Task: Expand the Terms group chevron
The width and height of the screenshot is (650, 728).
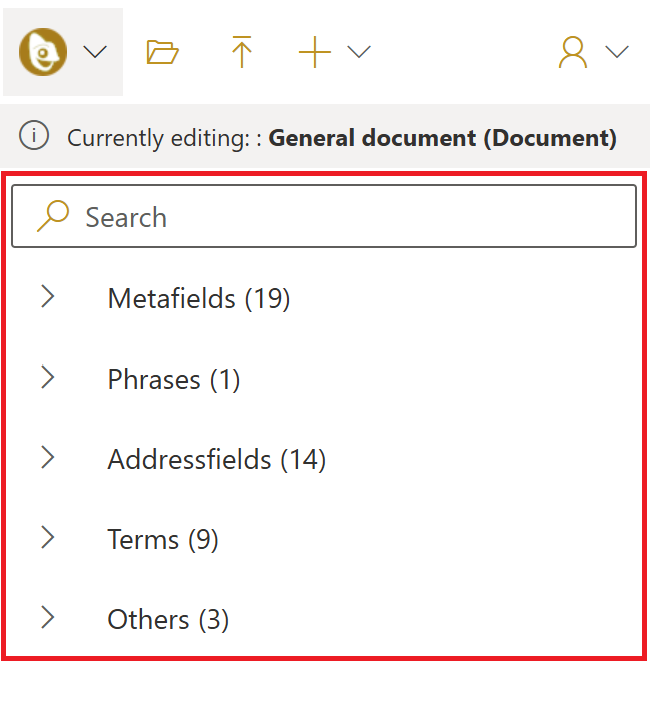Action: [x=47, y=539]
